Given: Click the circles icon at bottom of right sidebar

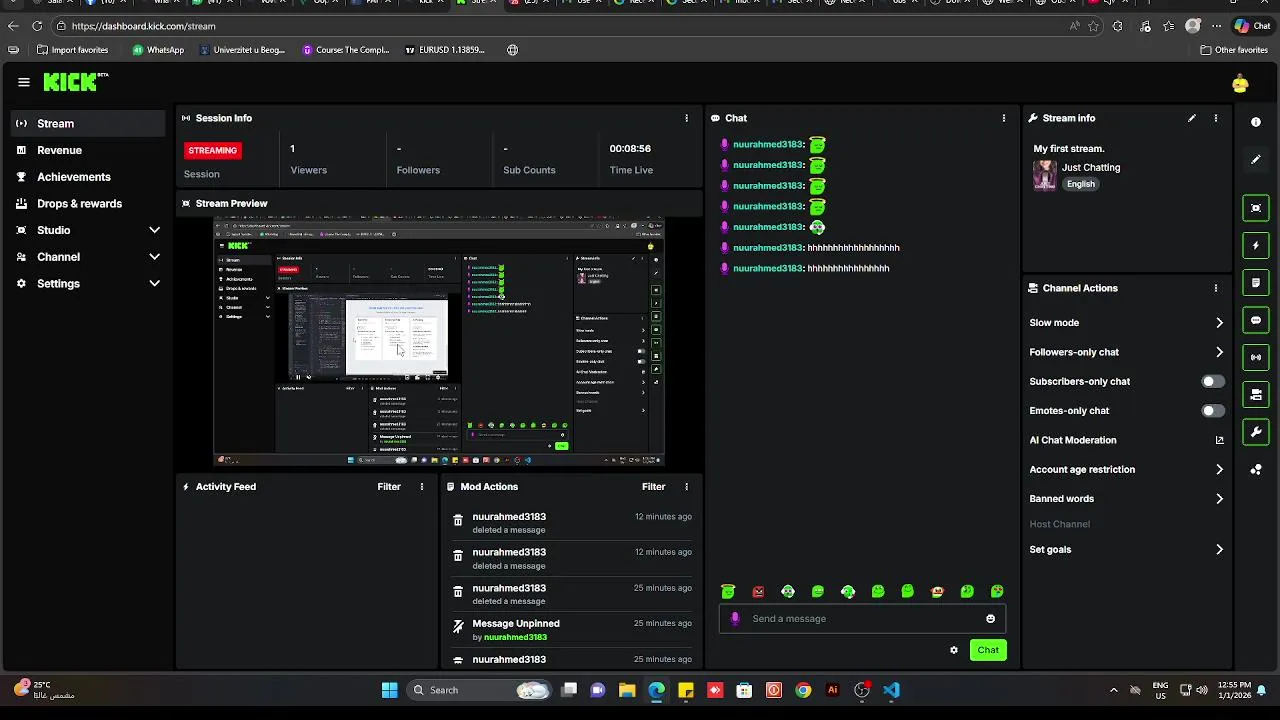Looking at the screenshot, I should coord(1256,469).
